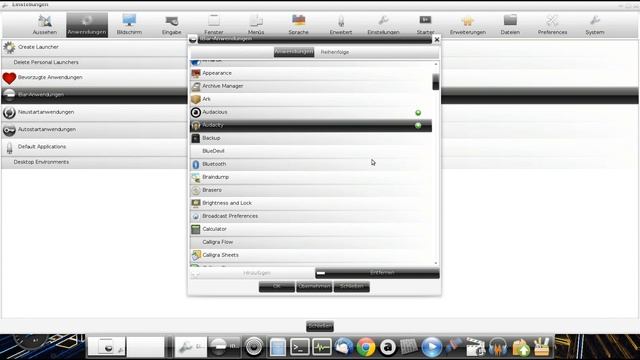Open the System settings category
Screen dimensions: 640x360
click(x=595, y=25)
